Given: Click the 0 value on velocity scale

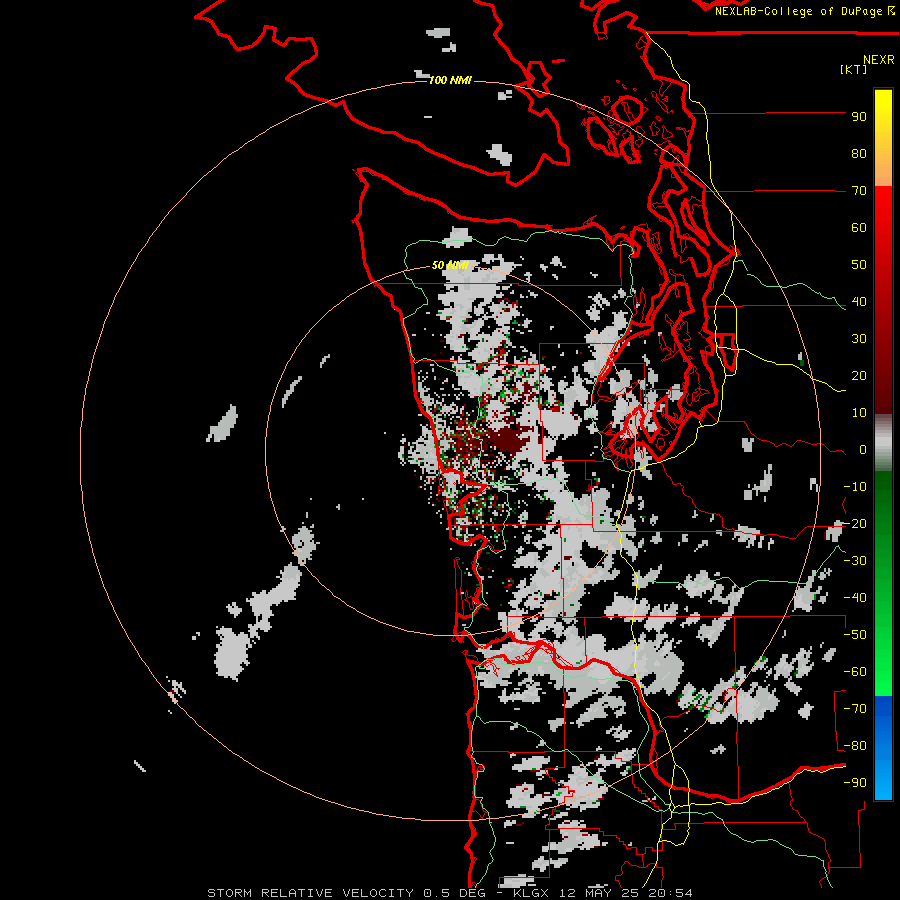Looking at the screenshot, I should (862, 450).
